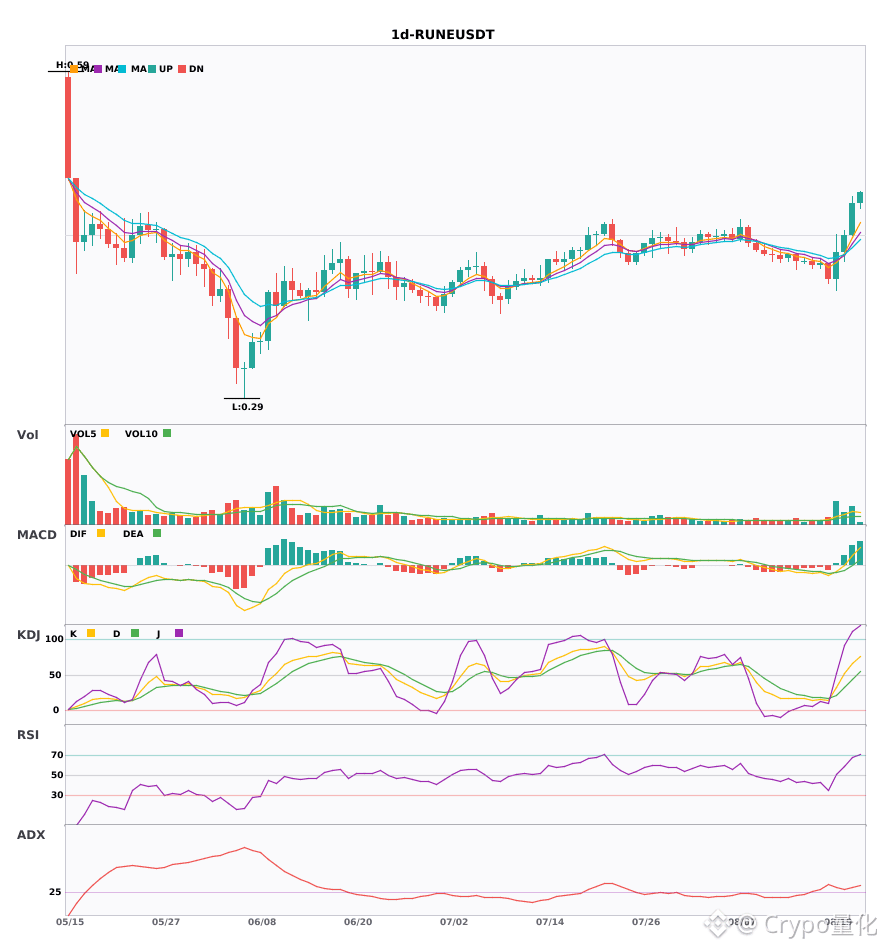The image size is (885, 950).
Task: Select the VOL10 legend text
Action: 141,434
